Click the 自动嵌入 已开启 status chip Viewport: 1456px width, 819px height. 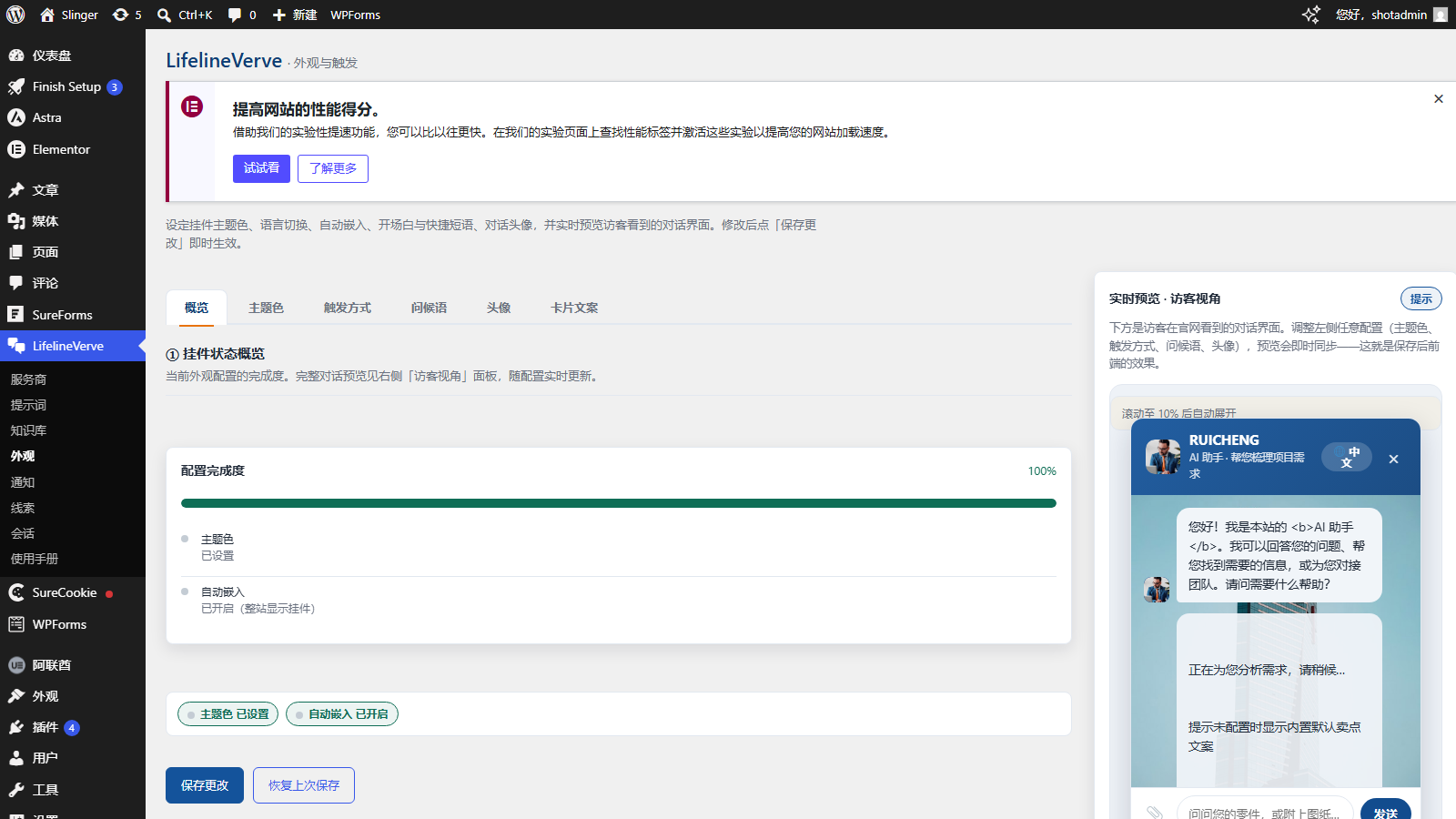(342, 714)
